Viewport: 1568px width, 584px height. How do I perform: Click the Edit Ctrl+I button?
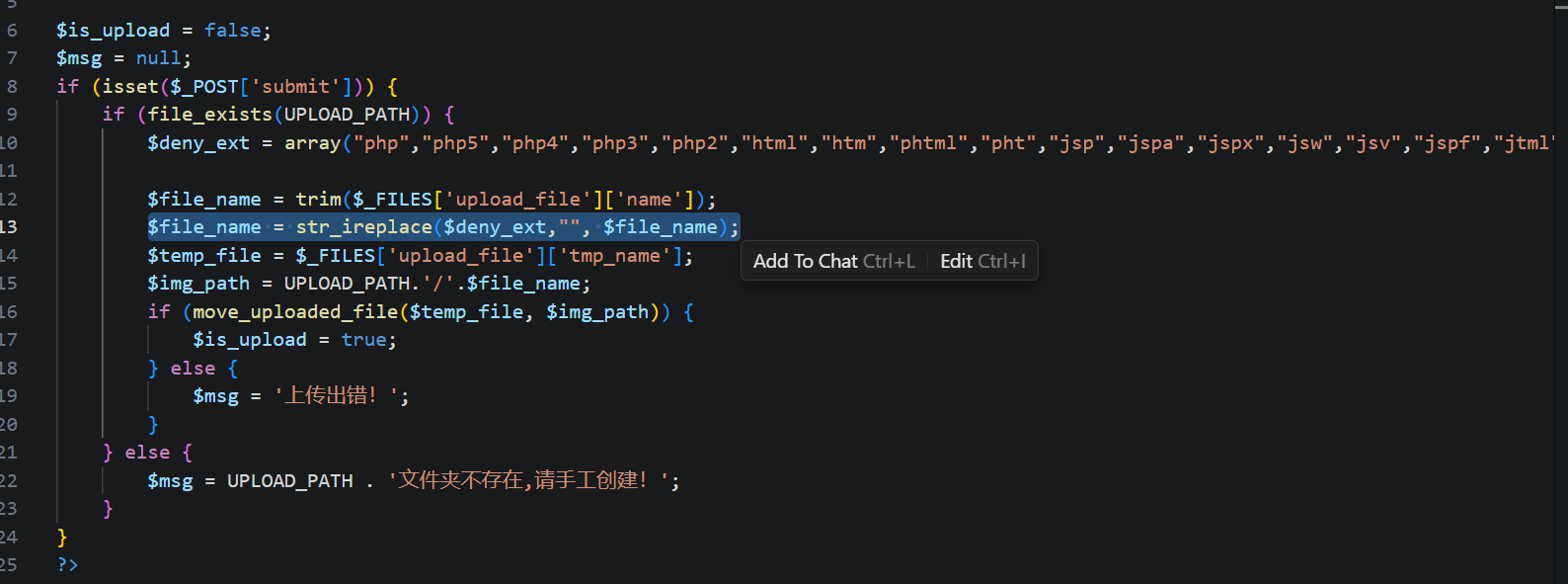pyautogui.click(x=982, y=261)
